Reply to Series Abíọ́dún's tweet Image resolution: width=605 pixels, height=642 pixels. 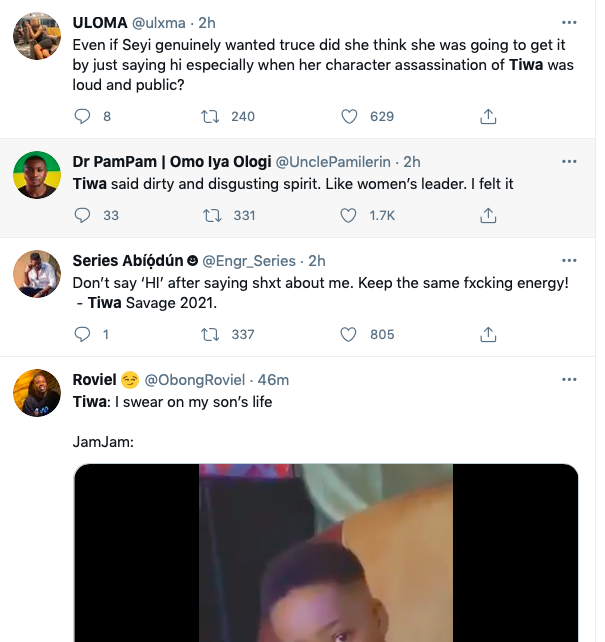[83, 334]
